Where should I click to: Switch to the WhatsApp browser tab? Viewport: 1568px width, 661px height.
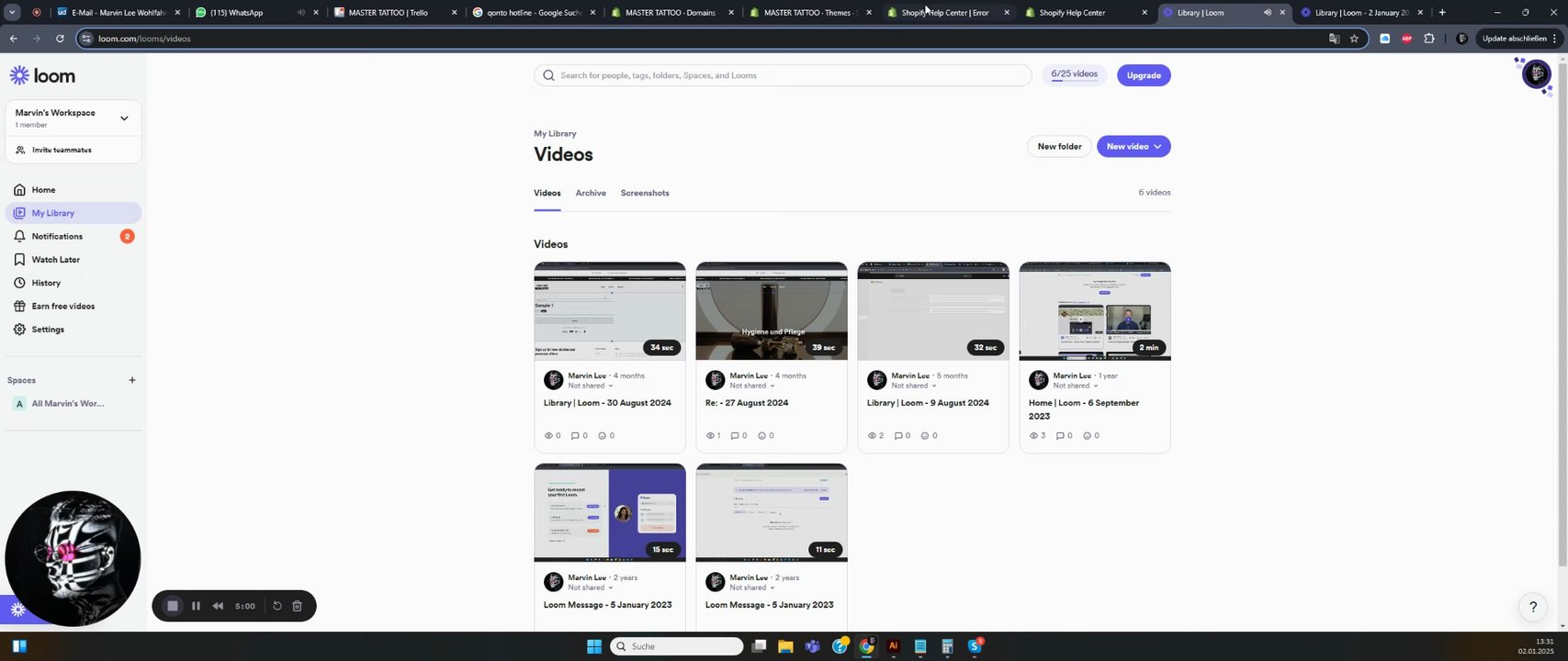[255, 13]
